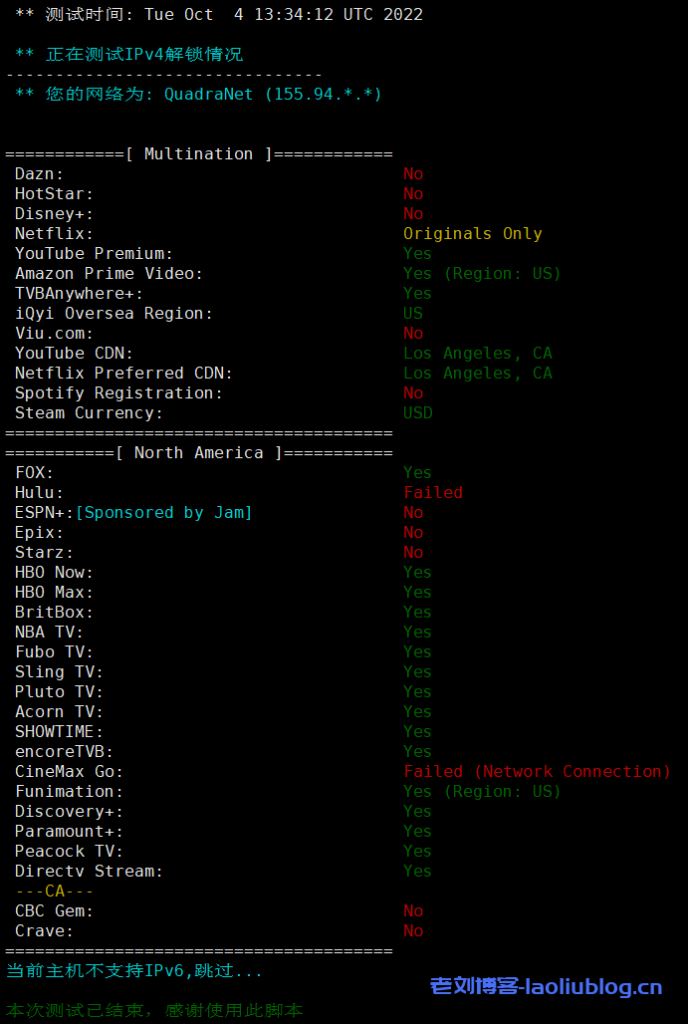Click the Hulu "Failed" status
The height and width of the screenshot is (1024, 688).
click(433, 493)
